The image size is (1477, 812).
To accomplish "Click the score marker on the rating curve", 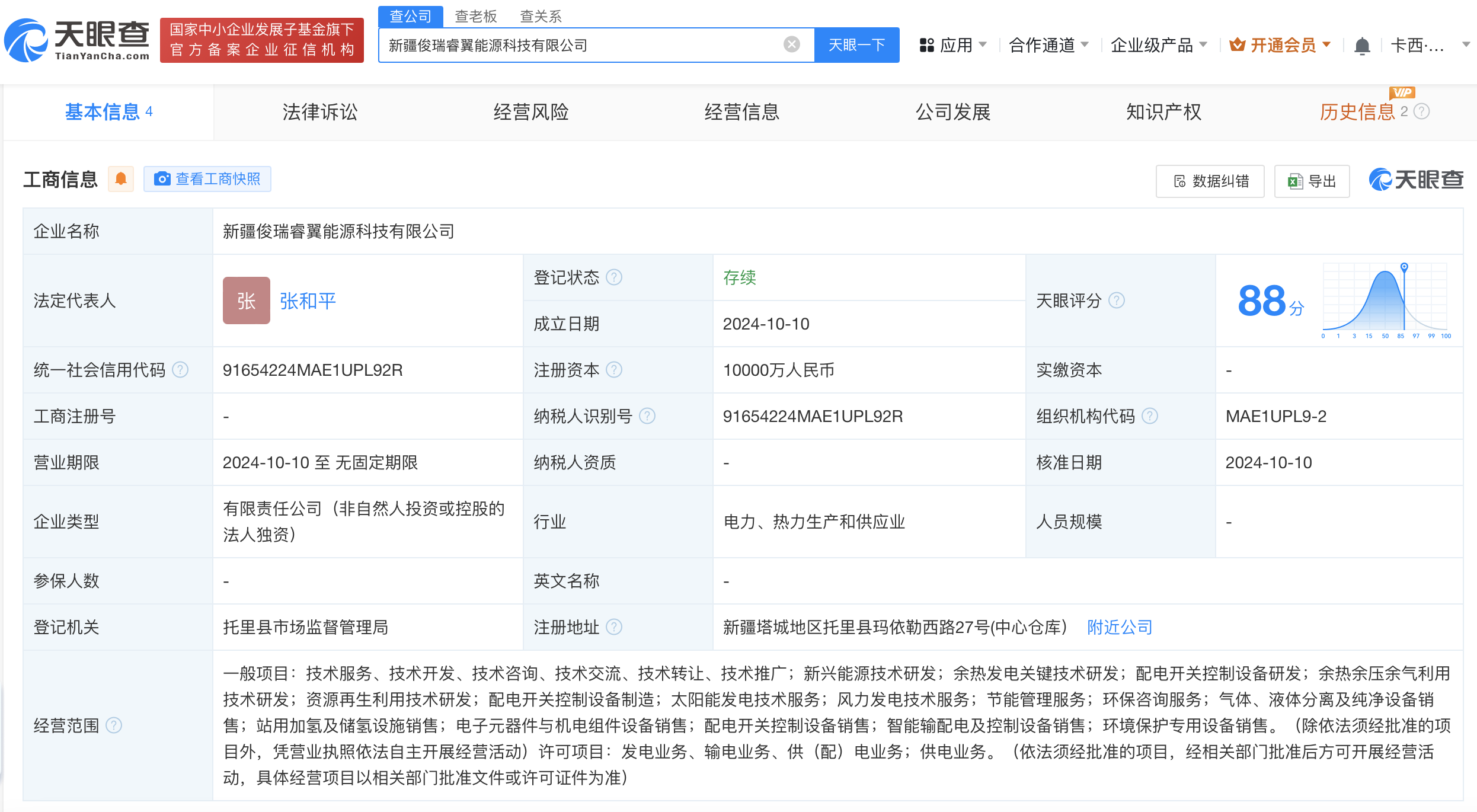I will (1404, 267).
